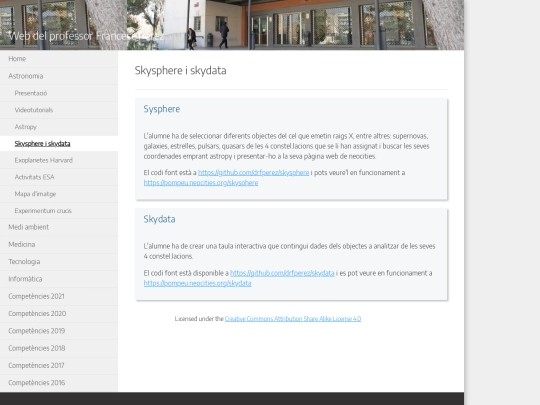Open Exoplanetes Harvard page

(x=59, y=160)
